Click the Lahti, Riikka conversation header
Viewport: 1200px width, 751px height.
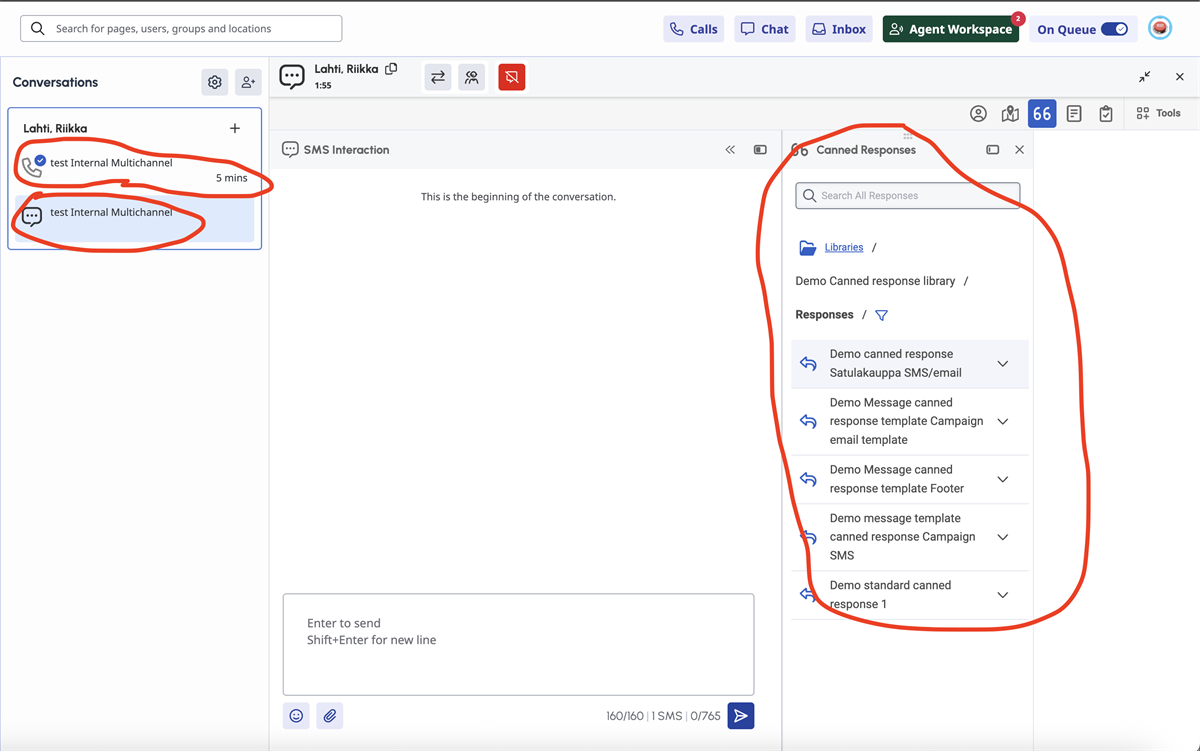(55, 128)
